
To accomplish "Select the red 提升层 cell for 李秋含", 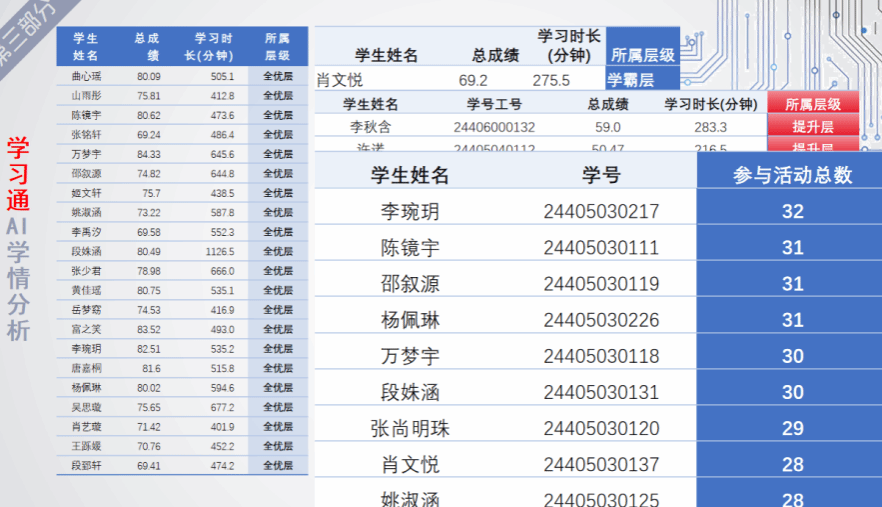I will pyautogui.click(x=813, y=127).
